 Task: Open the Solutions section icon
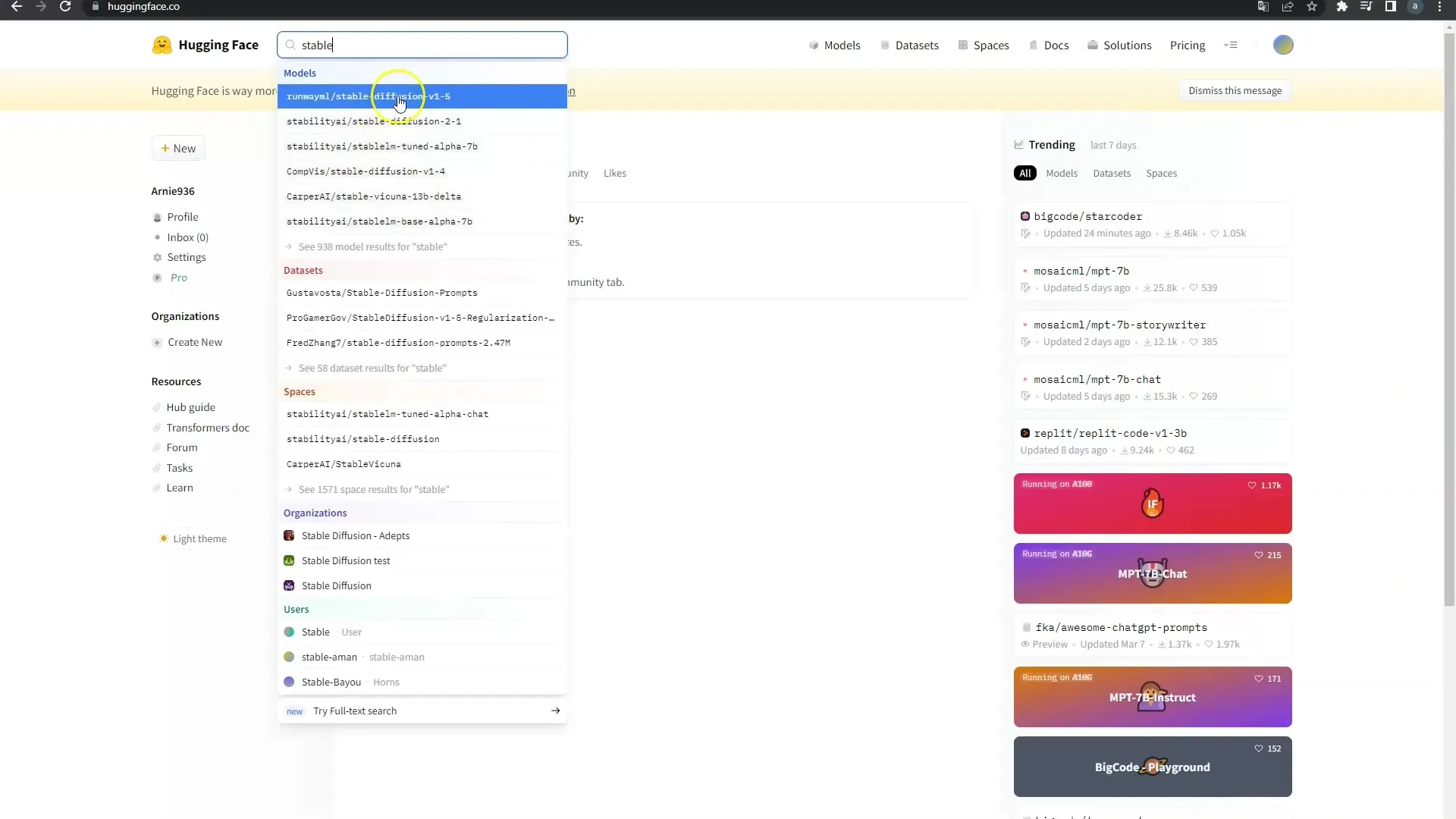pyautogui.click(x=1091, y=45)
